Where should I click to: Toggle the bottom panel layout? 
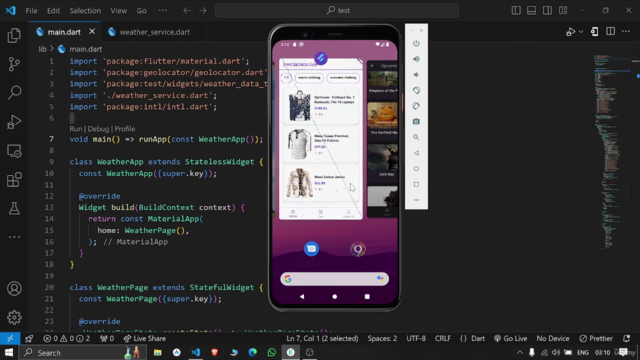(531, 11)
